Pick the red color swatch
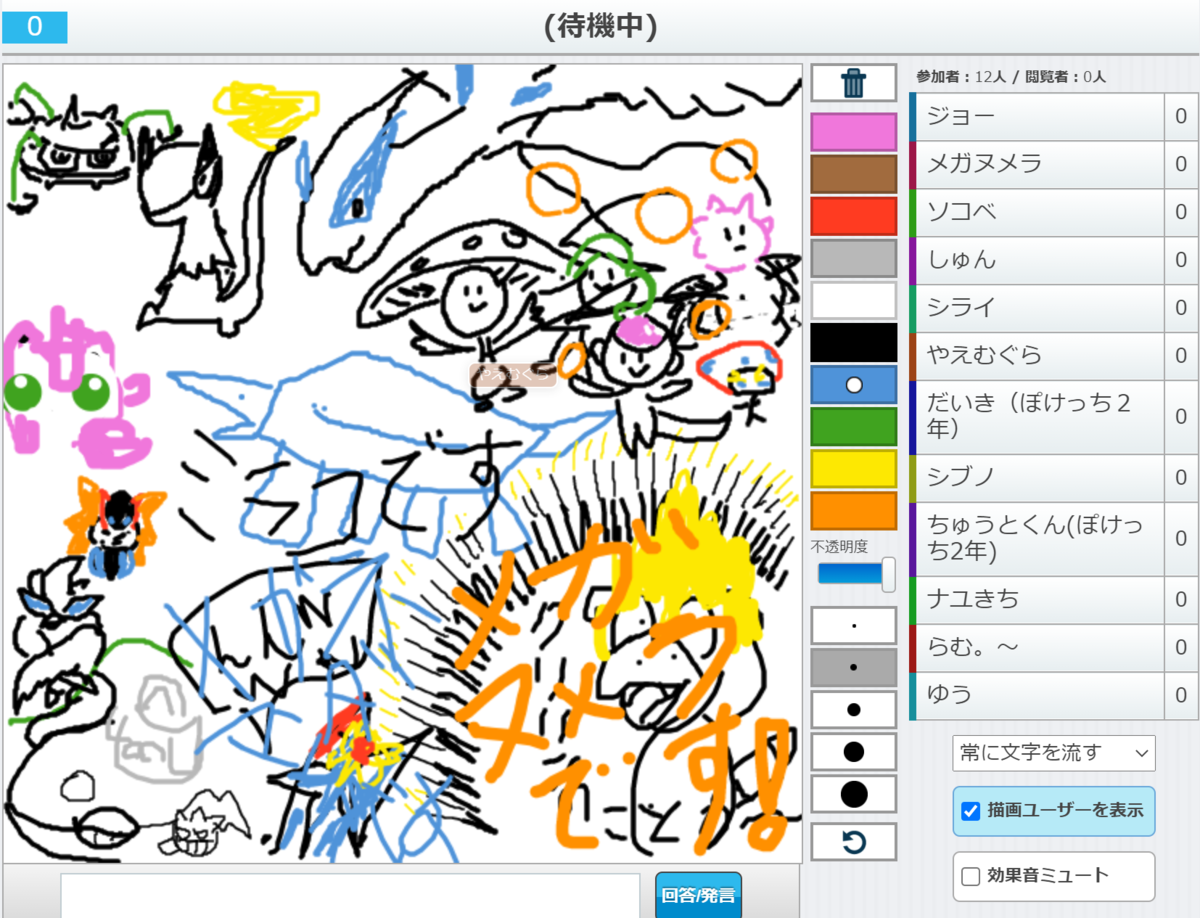Viewport: 1200px width, 918px height. coord(853,216)
